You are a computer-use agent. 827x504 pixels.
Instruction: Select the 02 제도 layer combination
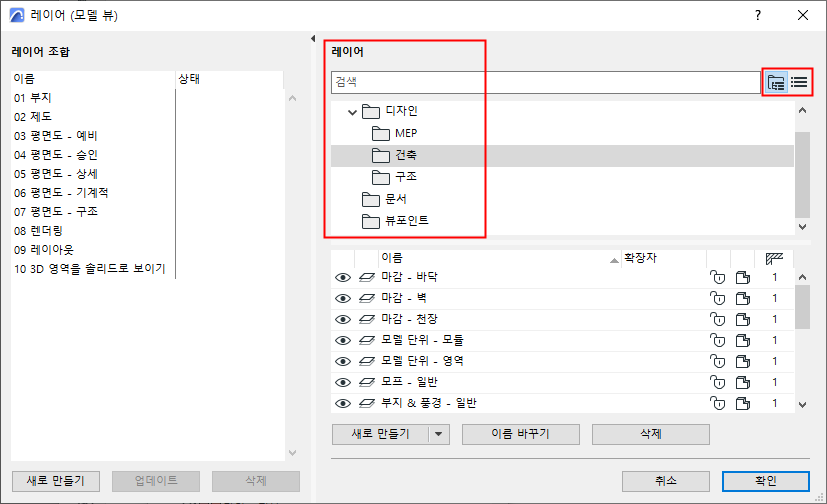[33, 117]
